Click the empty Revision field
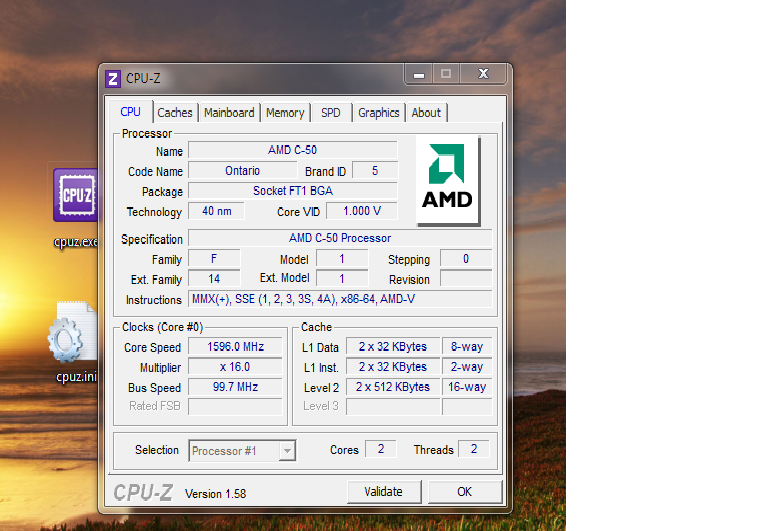 click(x=466, y=279)
